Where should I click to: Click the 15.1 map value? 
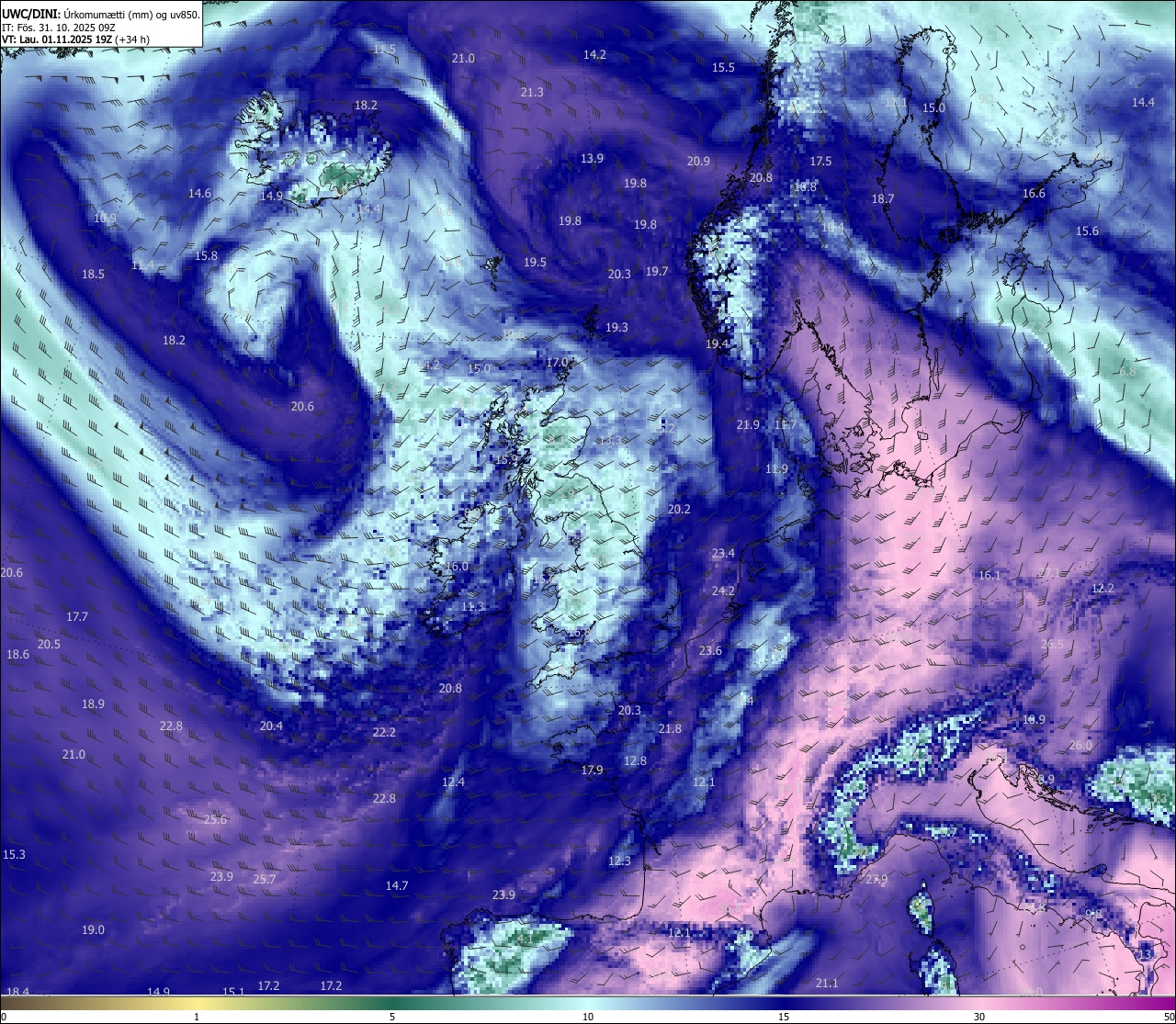233,992
